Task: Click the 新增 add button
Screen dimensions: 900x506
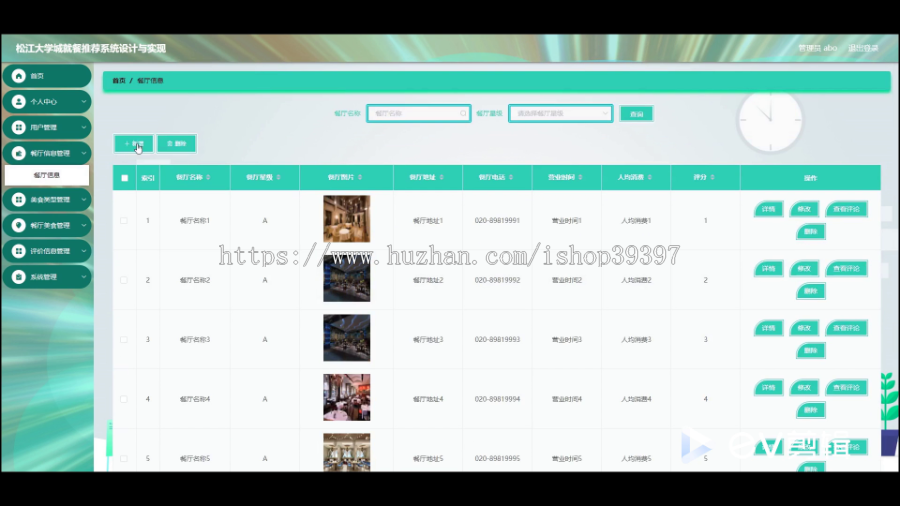Action: coord(134,143)
